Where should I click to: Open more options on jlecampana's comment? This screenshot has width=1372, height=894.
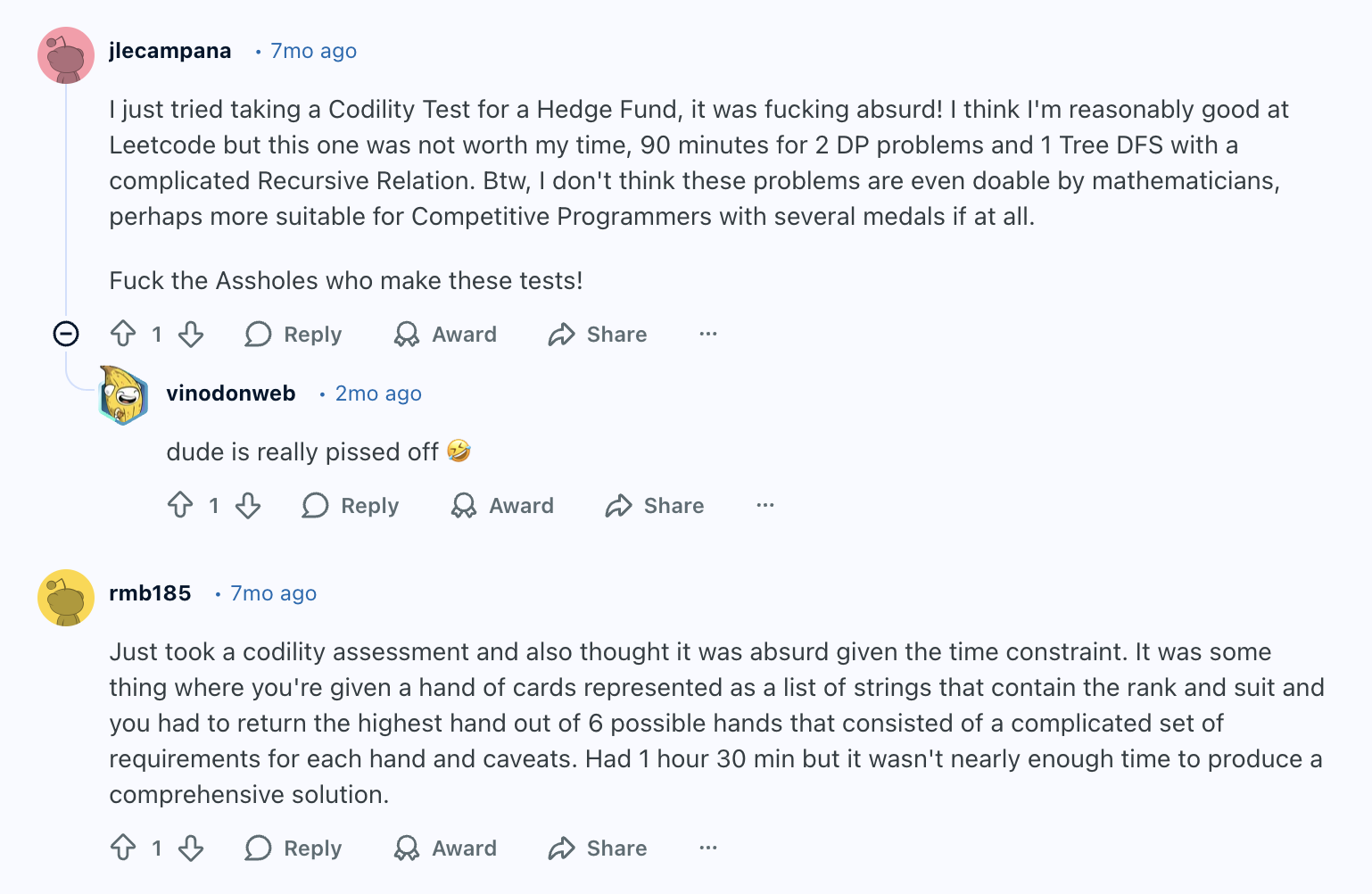[x=708, y=334]
